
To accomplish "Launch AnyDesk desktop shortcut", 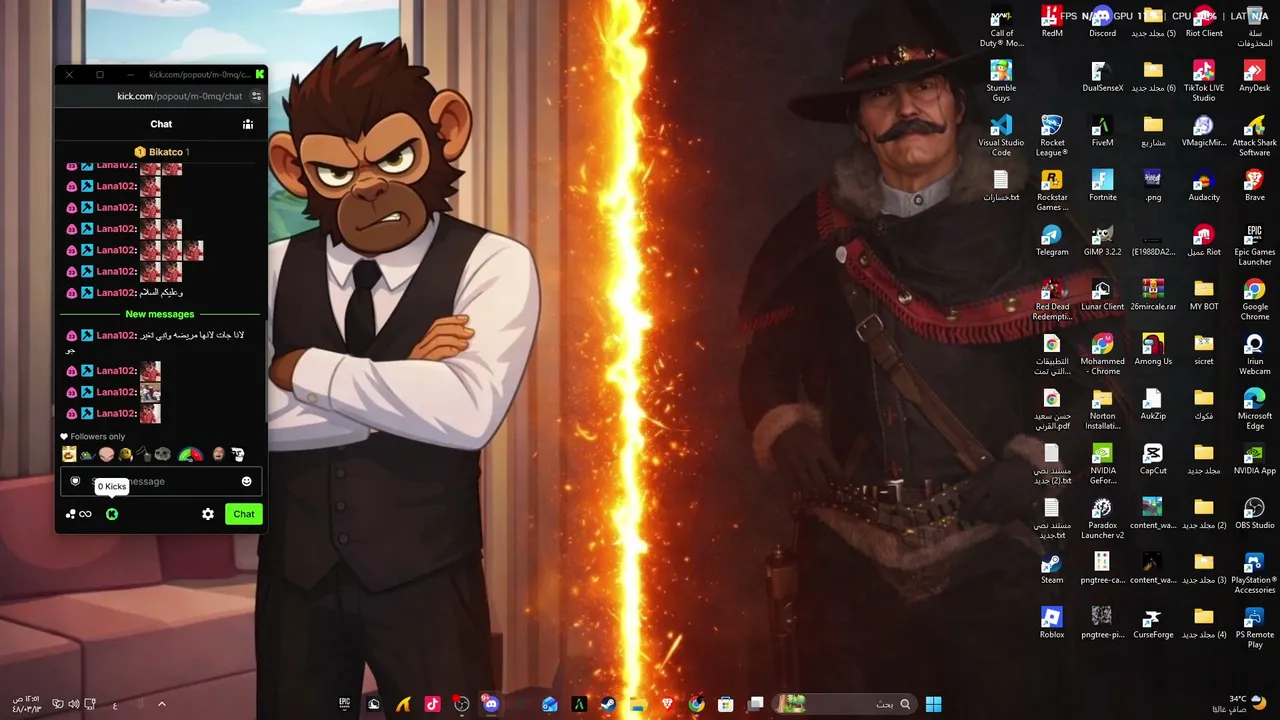I will point(1255,77).
